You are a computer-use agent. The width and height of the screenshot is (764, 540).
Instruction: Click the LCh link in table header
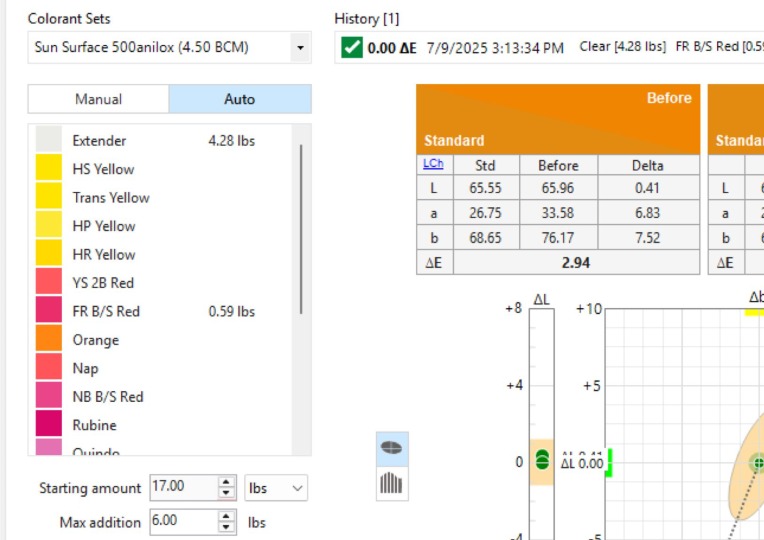[x=433, y=164]
